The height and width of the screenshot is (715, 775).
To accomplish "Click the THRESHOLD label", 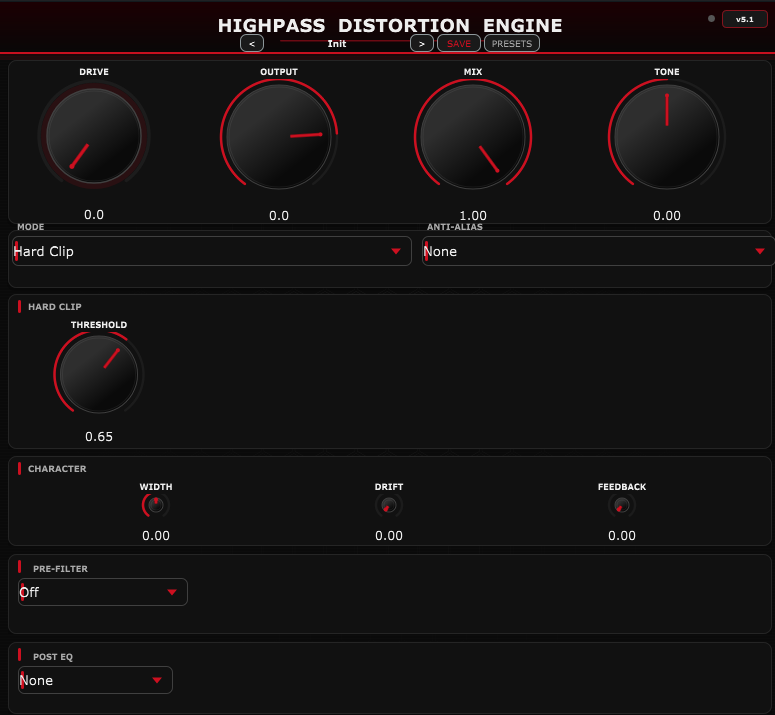I will point(99,325).
